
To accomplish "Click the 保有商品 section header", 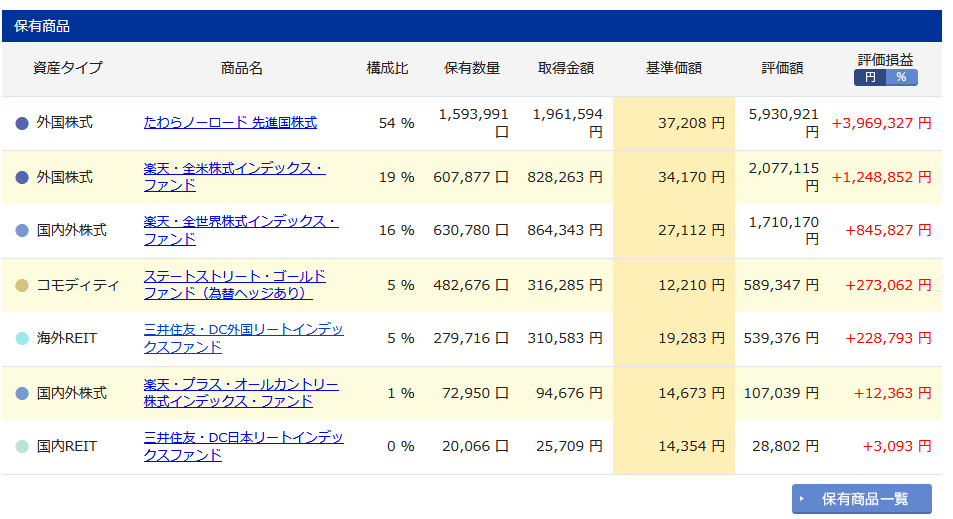I will click(472, 26).
